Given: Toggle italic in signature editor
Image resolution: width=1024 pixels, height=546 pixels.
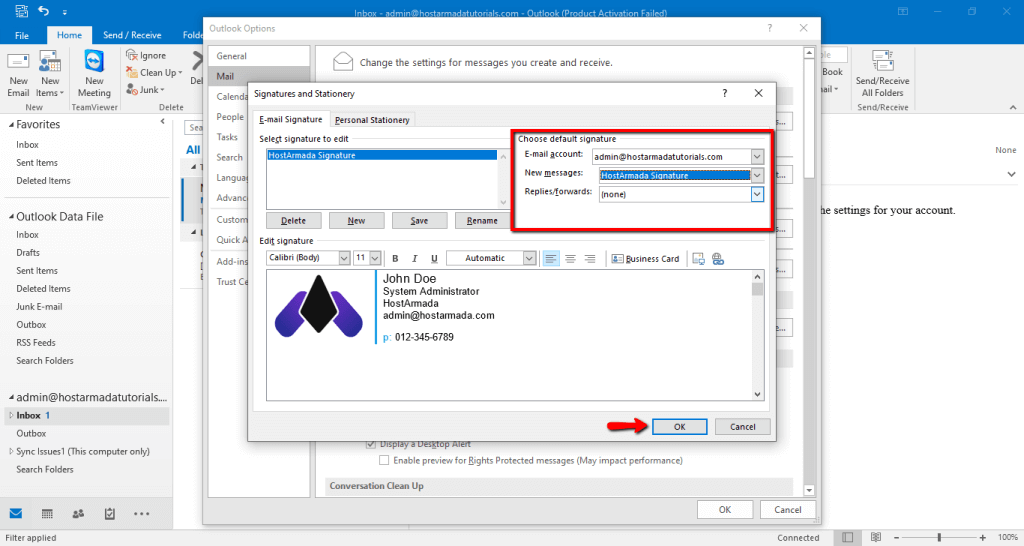Looking at the screenshot, I should pyautogui.click(x=414, y=259).
